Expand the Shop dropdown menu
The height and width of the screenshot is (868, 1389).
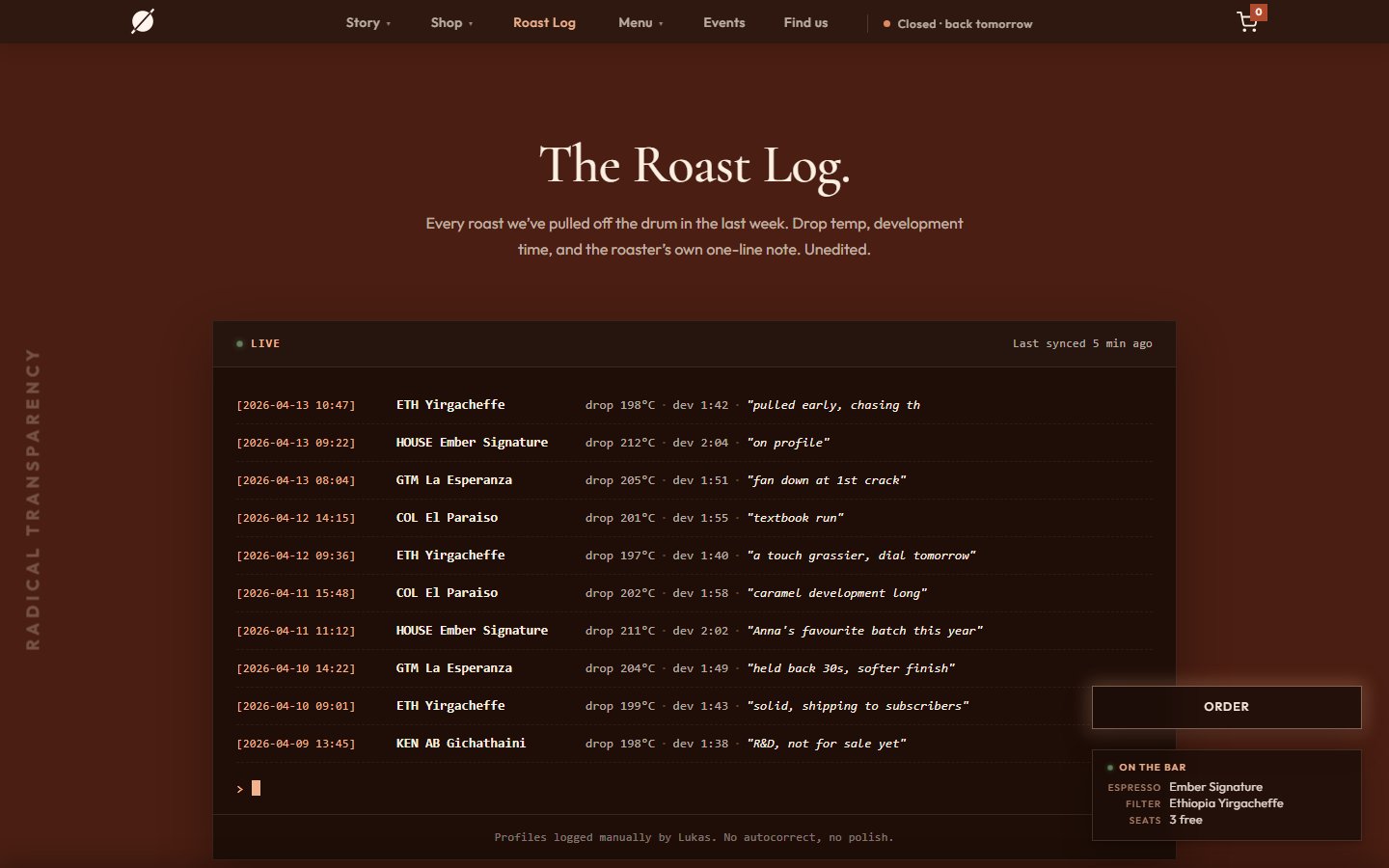coord(451,23)
